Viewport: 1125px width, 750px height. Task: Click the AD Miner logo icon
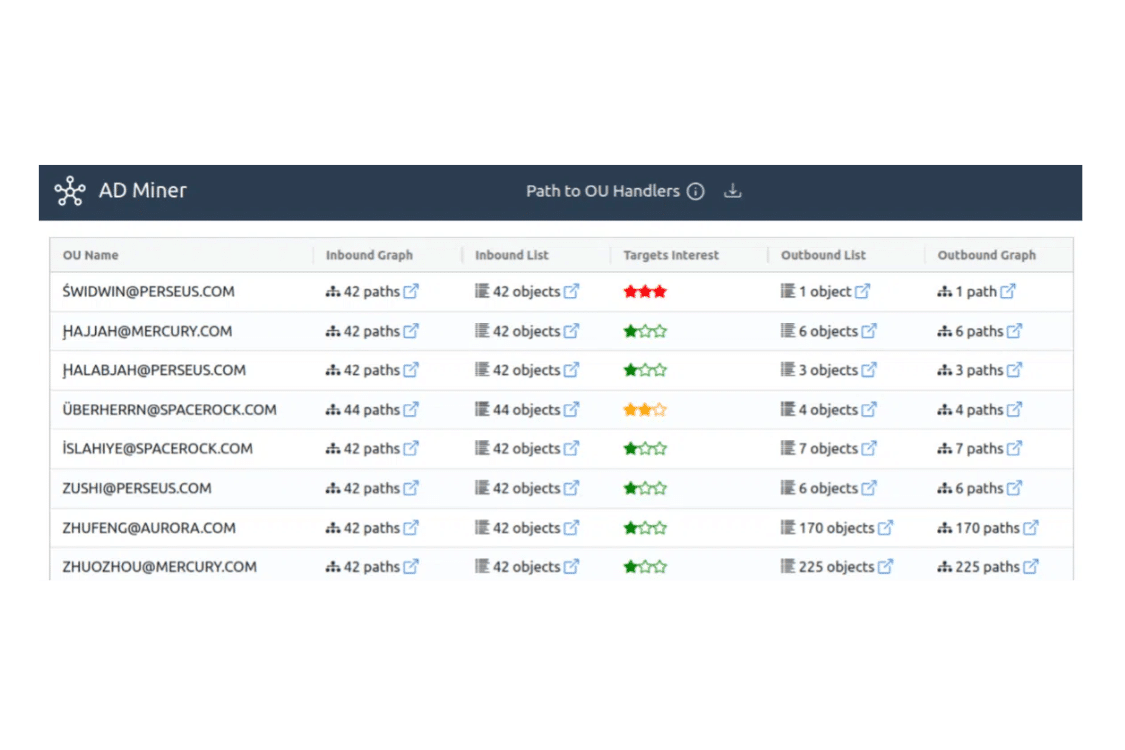coord(70,191)
